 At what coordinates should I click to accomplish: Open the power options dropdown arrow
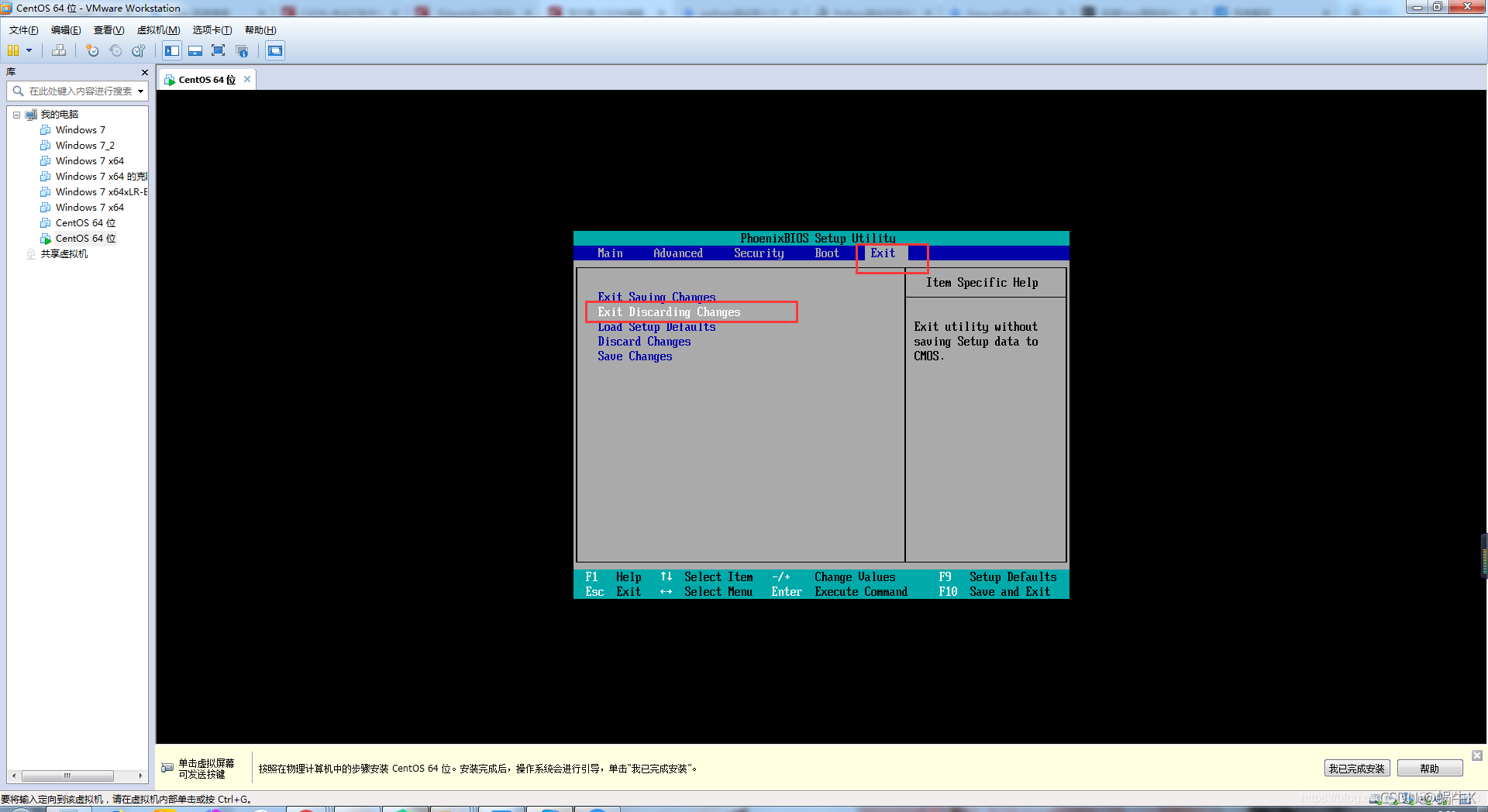[29, 51]
